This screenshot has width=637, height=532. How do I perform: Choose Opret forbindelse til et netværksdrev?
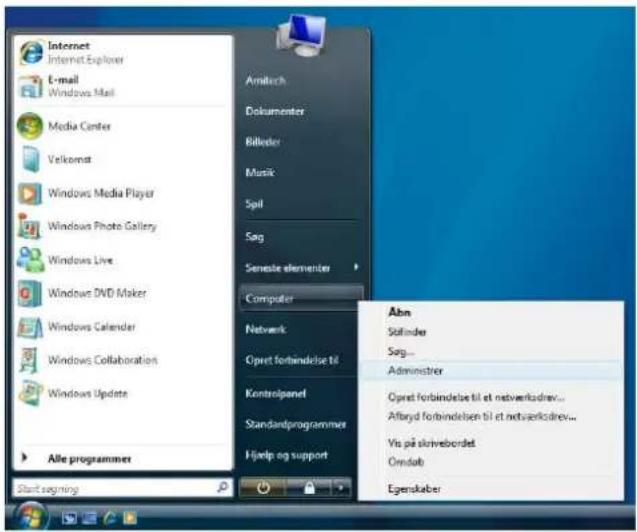tap(476, 397)
